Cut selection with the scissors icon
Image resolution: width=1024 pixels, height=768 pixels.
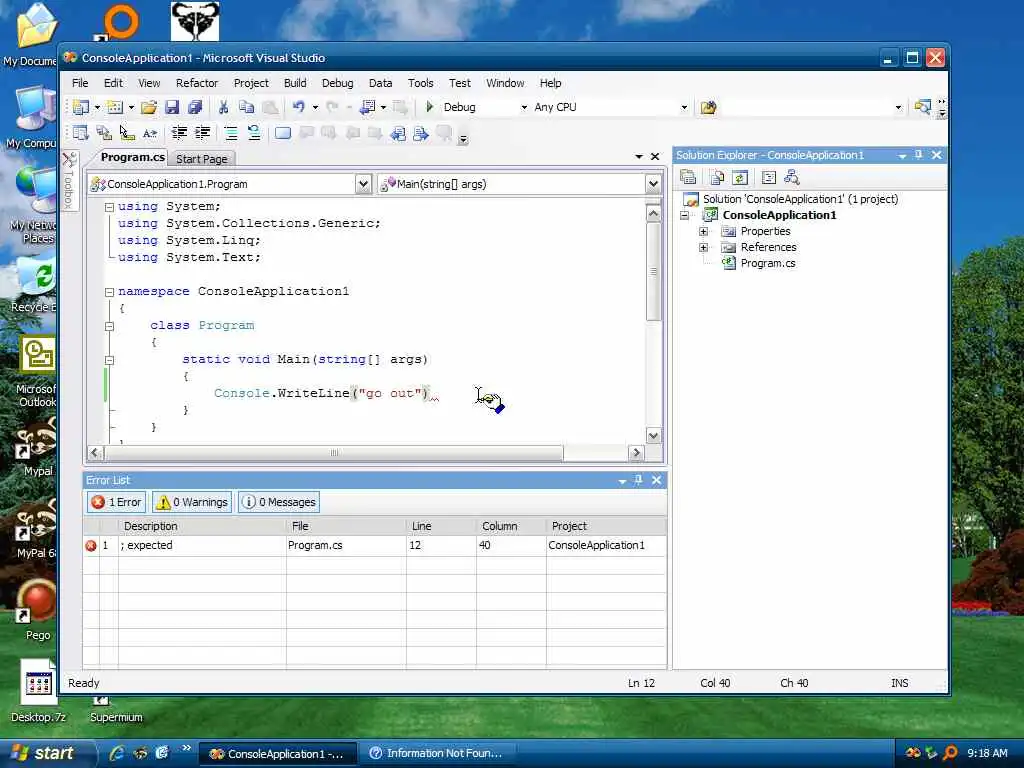223,107
